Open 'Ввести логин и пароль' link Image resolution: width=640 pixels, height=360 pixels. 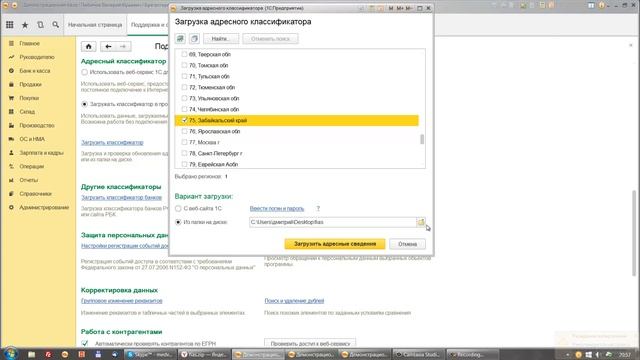click(x=277, y=209)
